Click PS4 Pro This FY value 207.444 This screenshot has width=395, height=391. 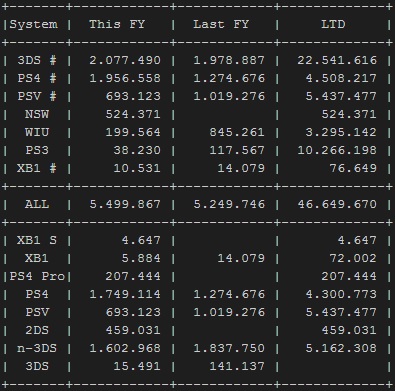(133, 276)
